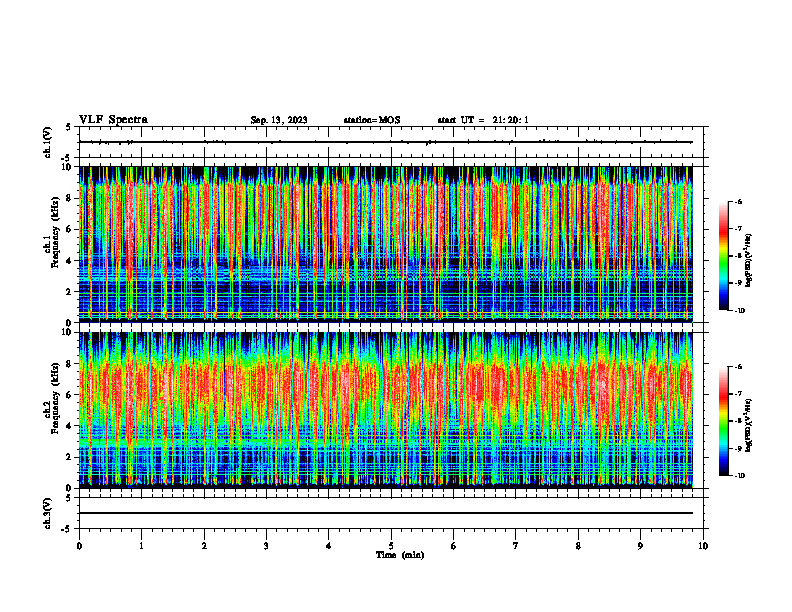
Task: Click the time axis tick label "1"
Action: pos(142,546)
